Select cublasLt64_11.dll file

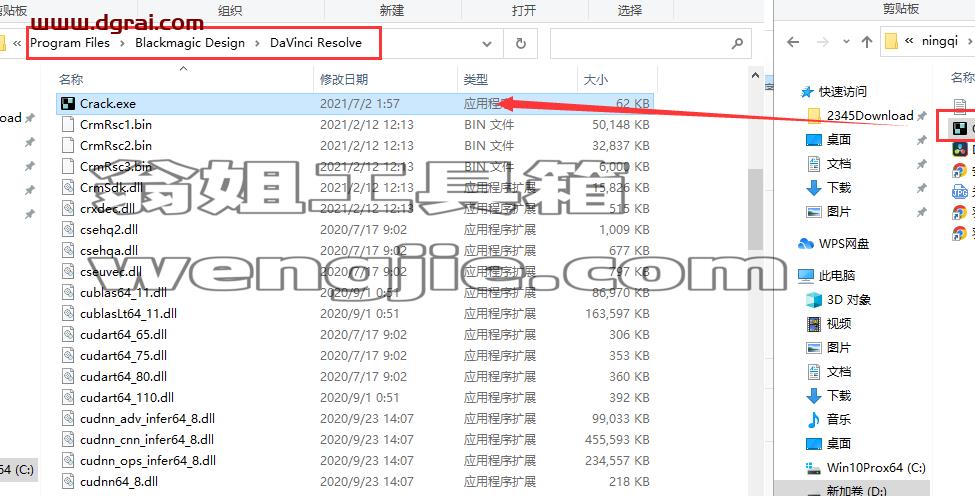coord(356,314)
